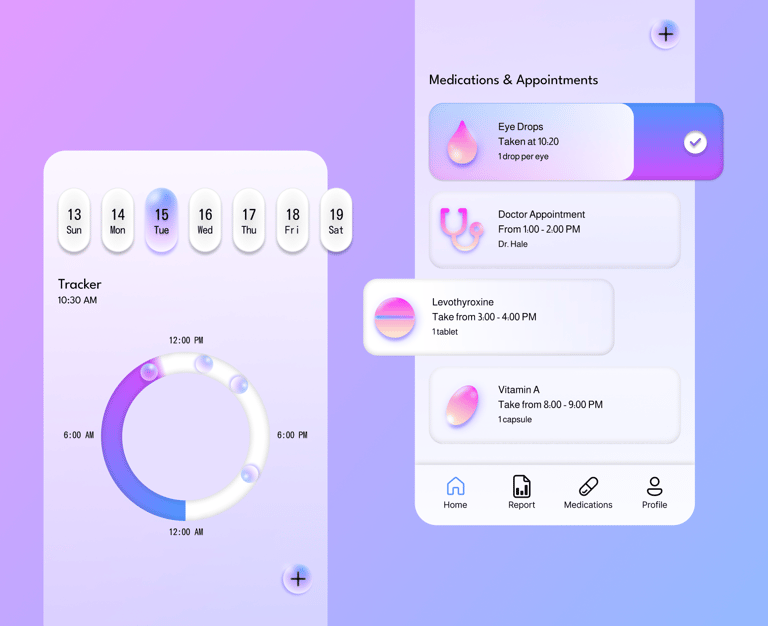
Task: Click 'Take from 3:00 - 4:00 PM' text
Action: 484,317
